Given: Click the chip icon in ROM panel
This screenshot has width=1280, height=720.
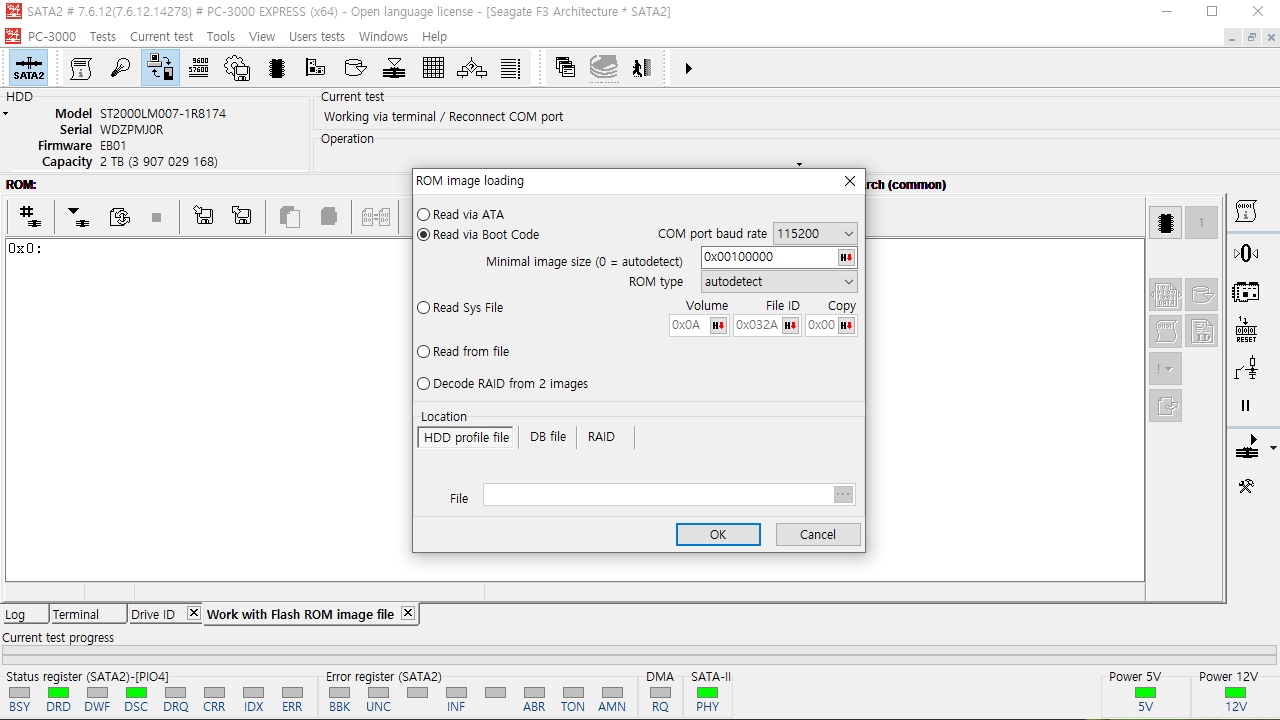Looking at the screenshot, I should click(x=1165, y=223).
